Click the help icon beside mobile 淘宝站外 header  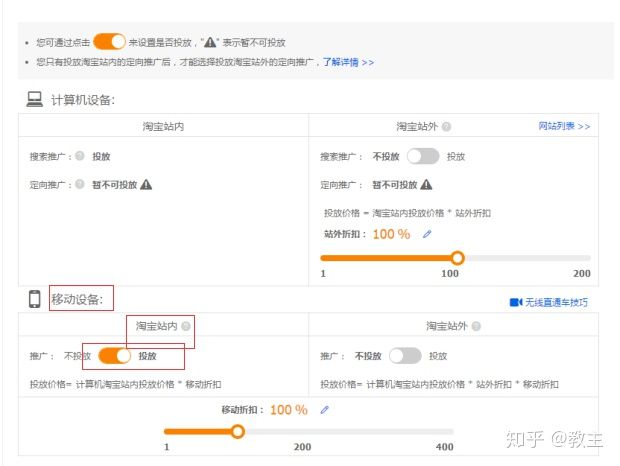point(476,326)
